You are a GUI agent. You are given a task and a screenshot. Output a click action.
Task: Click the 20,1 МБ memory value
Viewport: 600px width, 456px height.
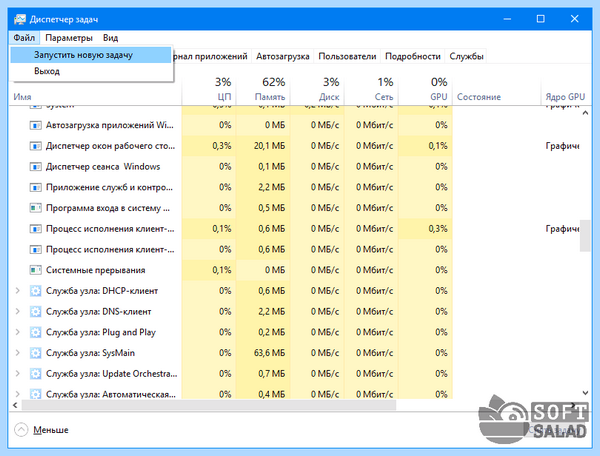pyautogui.click(x=269, y=146)
